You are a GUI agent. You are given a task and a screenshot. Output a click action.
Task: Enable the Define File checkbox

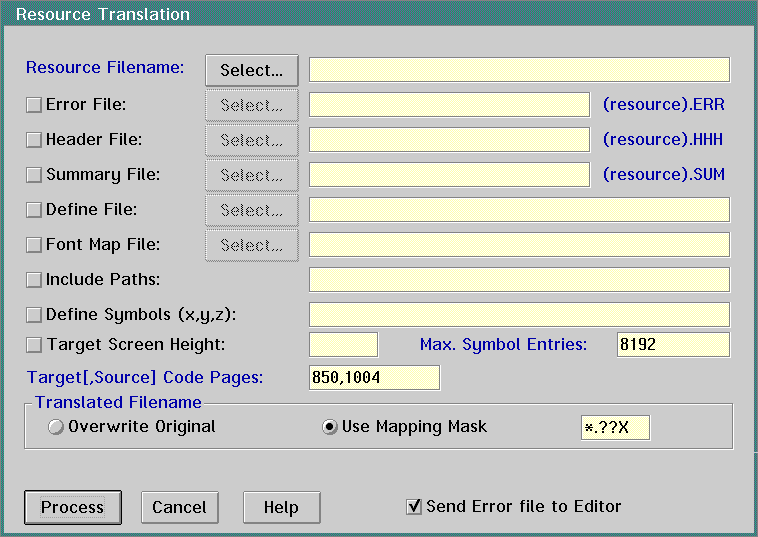click(x=34, y=210)
